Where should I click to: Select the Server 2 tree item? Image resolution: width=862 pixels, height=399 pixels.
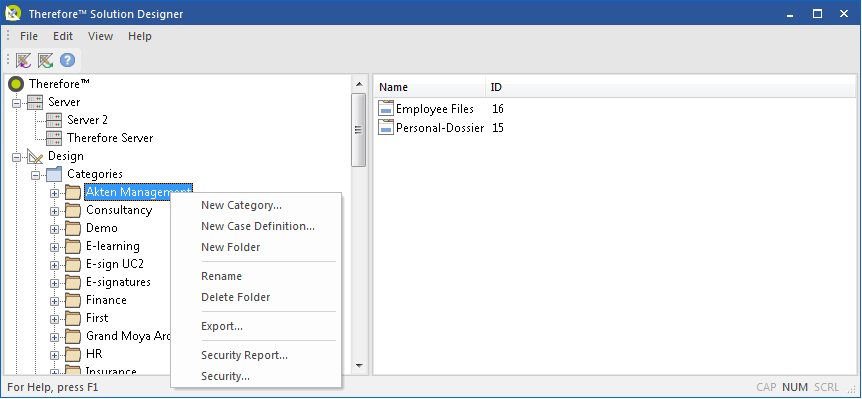(87, 120)
